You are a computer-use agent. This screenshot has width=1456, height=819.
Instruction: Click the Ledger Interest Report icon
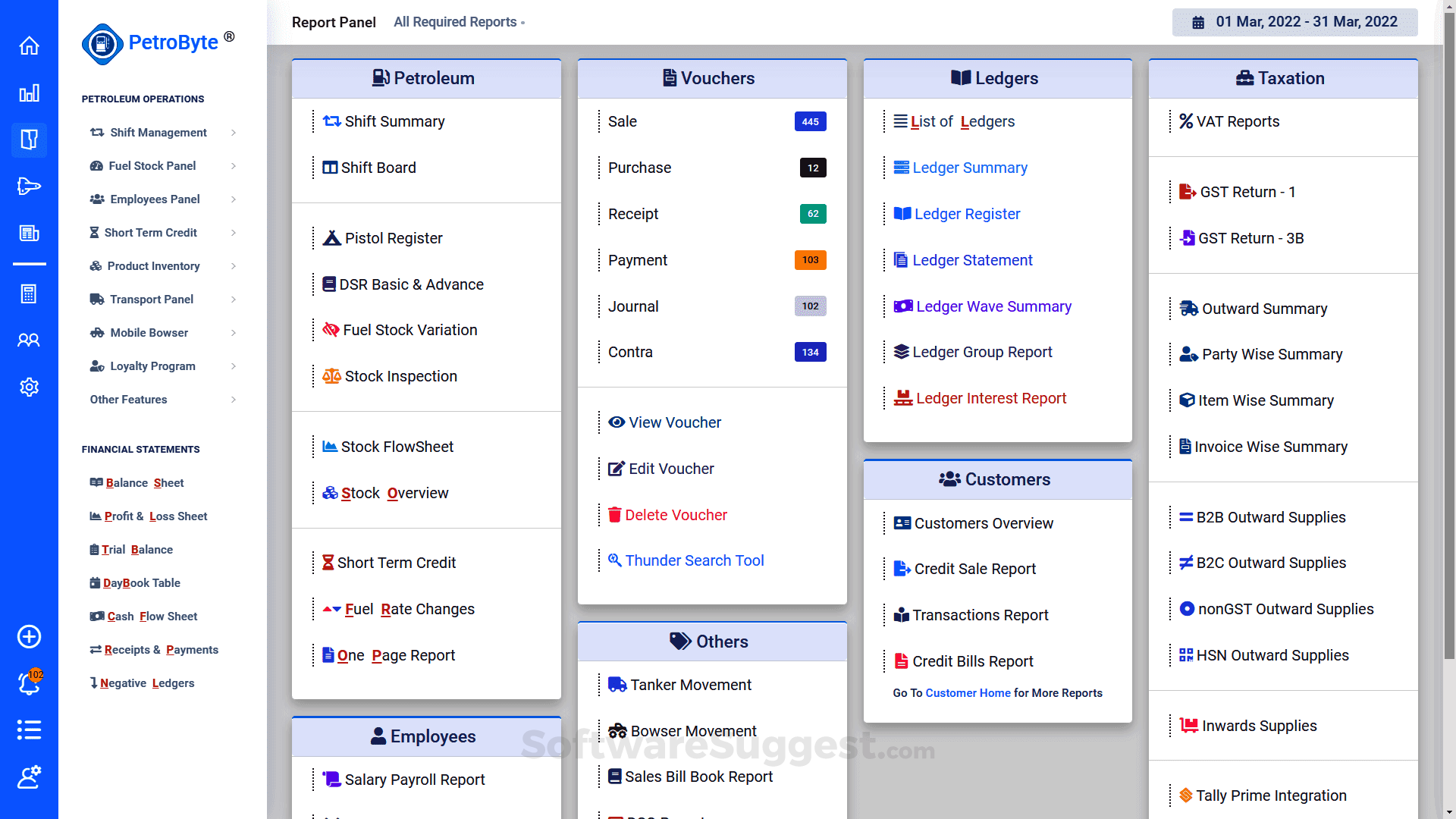pos(902,397)
